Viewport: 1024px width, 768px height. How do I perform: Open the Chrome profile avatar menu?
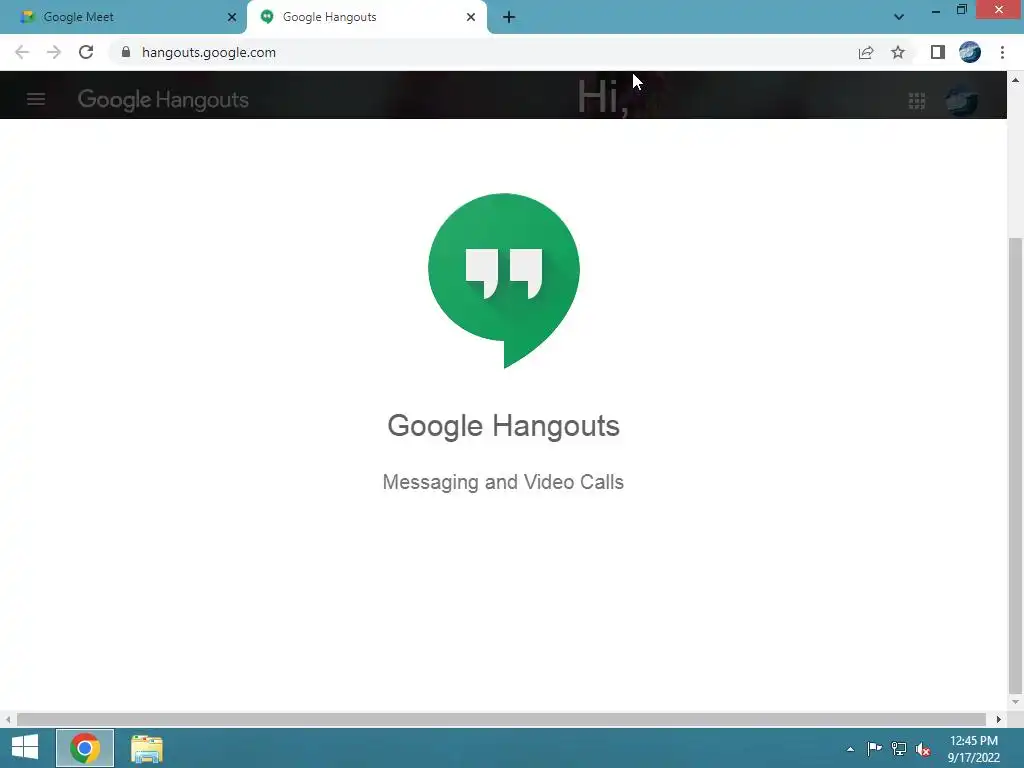(970, 52)
